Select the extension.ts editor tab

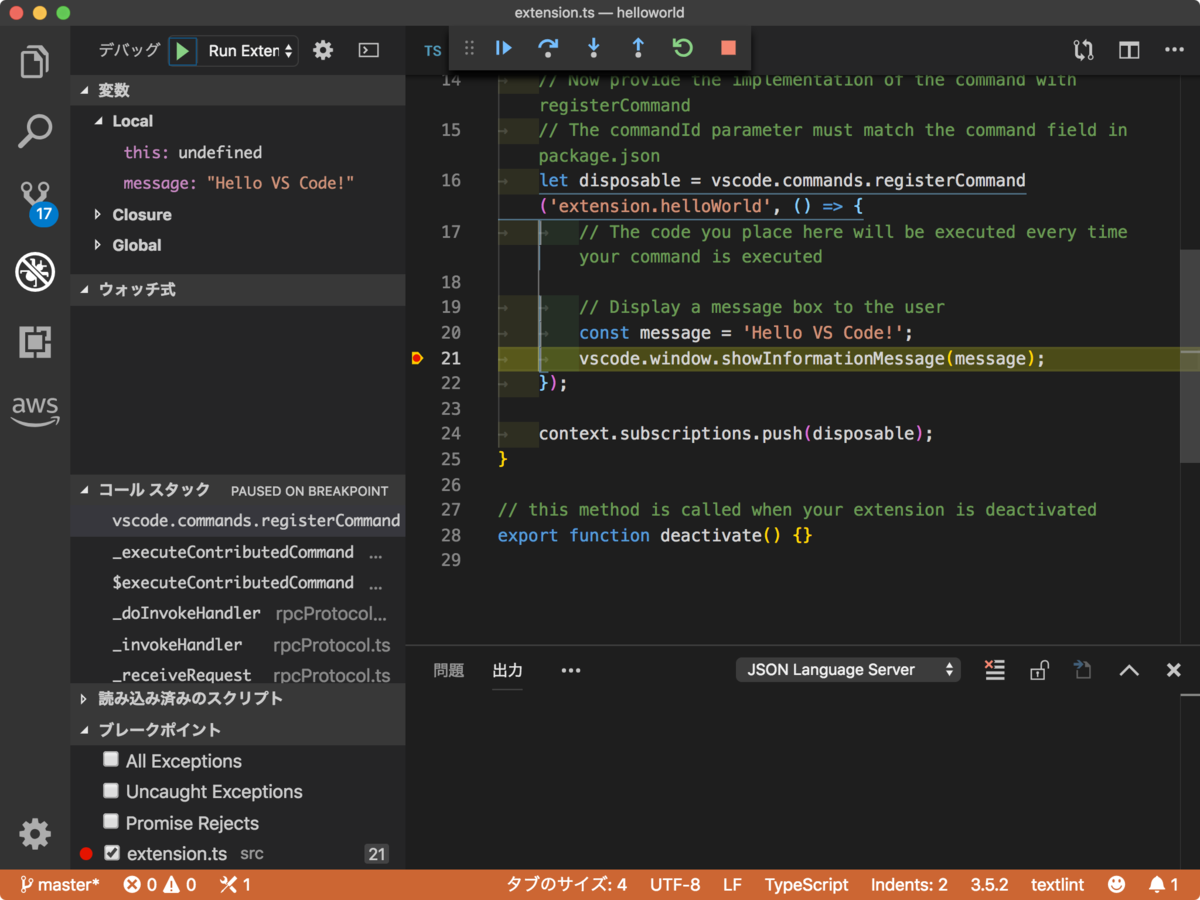[x=432, y=50]
